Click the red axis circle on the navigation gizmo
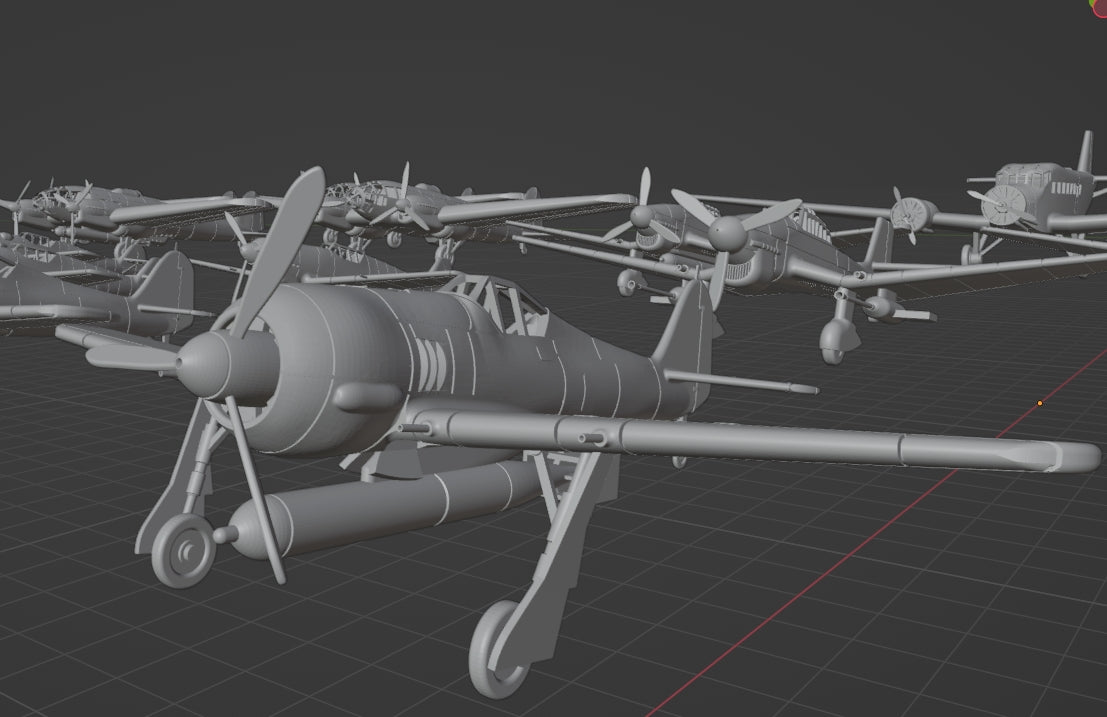 (x=1101, y=8)
